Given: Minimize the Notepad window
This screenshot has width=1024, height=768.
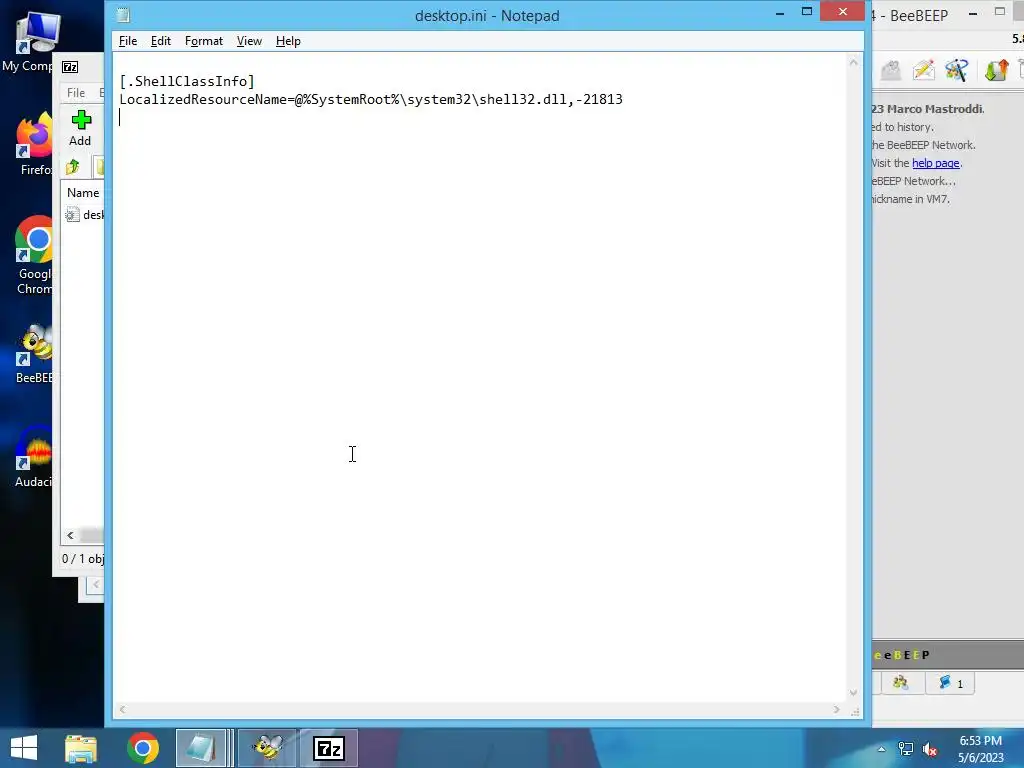Looking at the screenshot, I should (780, 12).
